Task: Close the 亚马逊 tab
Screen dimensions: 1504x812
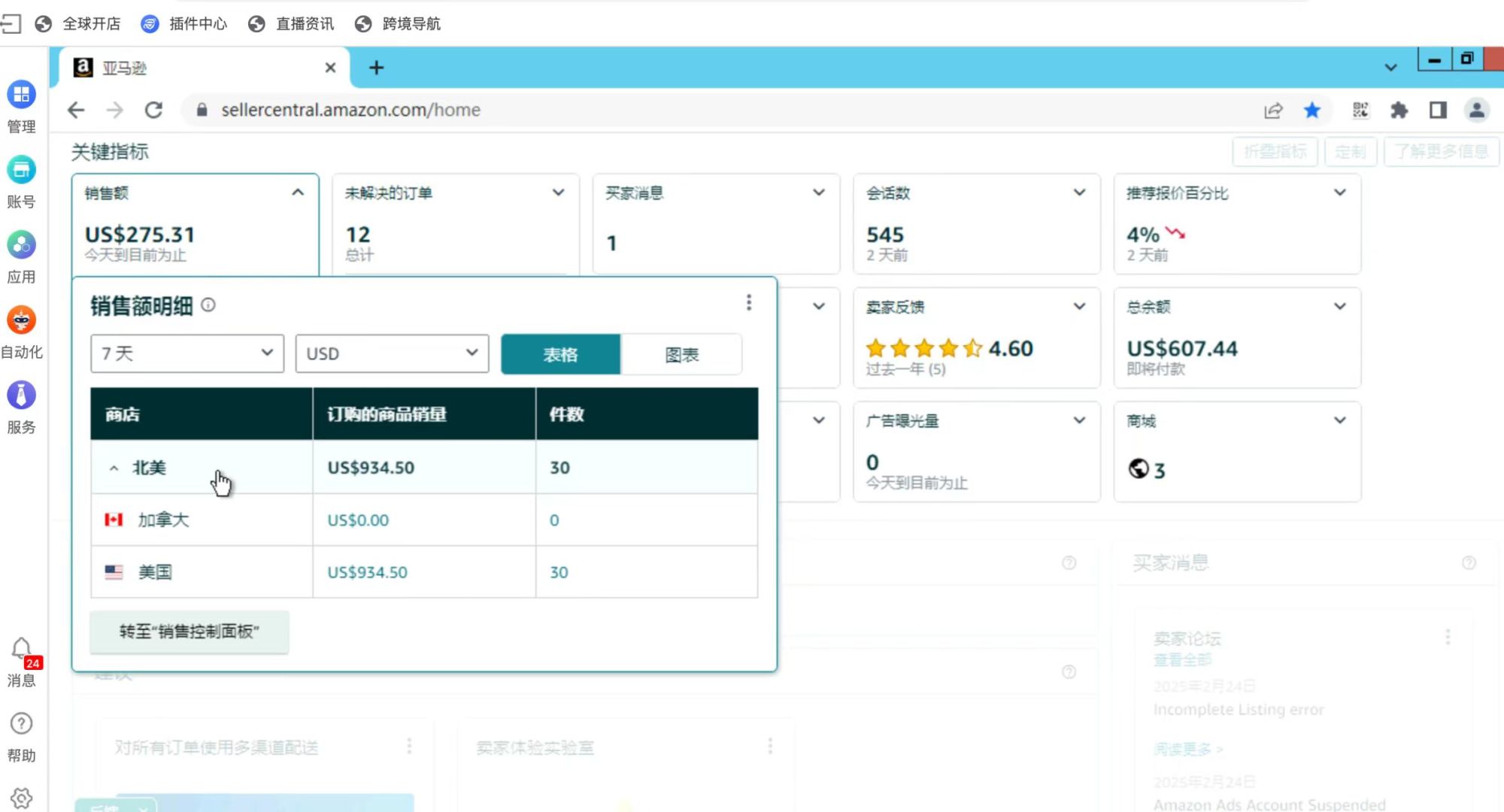Action: click(330, 68)
